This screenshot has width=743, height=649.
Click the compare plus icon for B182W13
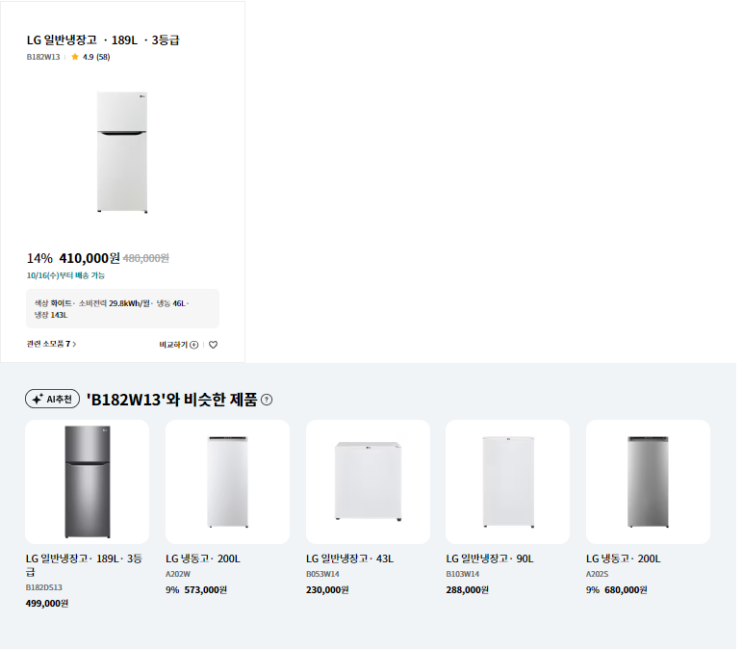coord(194,345)
